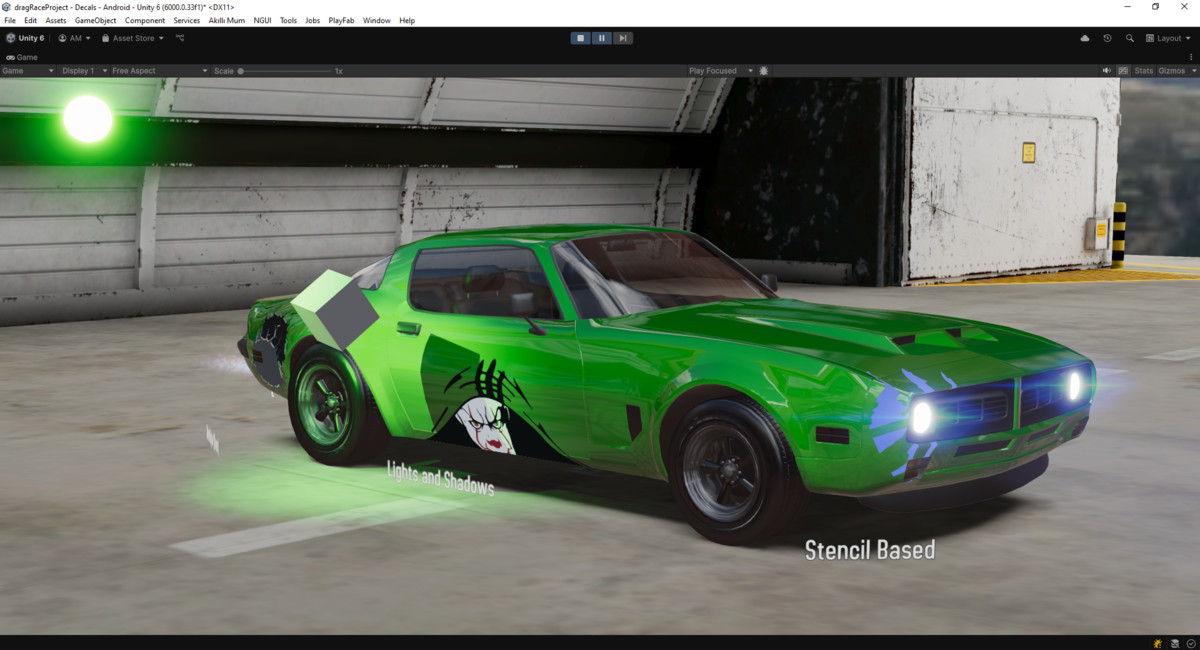Toggle Gizmos in the Game view
The image size is (1200, 650).
(1171, 71)
